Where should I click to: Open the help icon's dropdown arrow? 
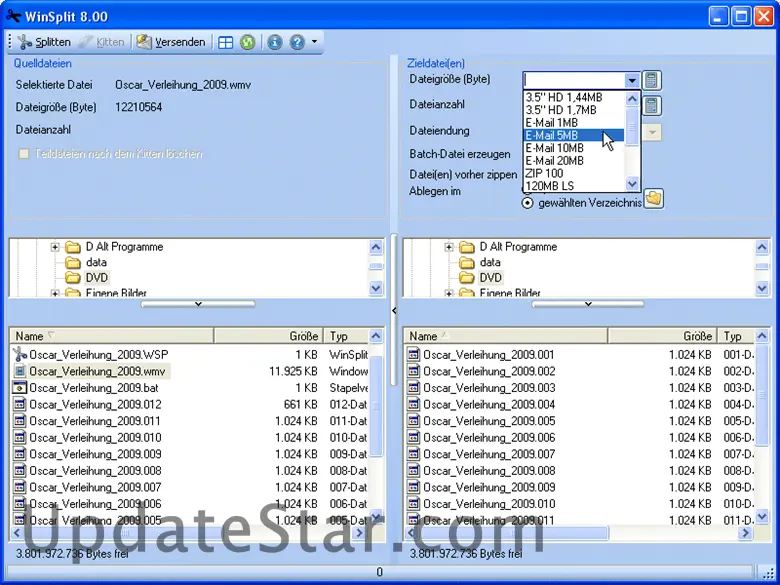click(314, 42)
